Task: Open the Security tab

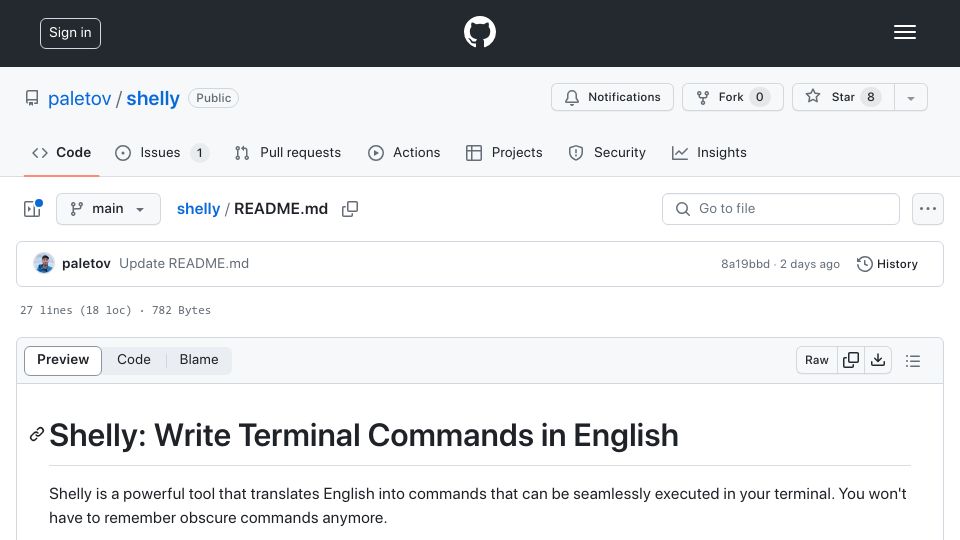Action: tap(607, 152)
